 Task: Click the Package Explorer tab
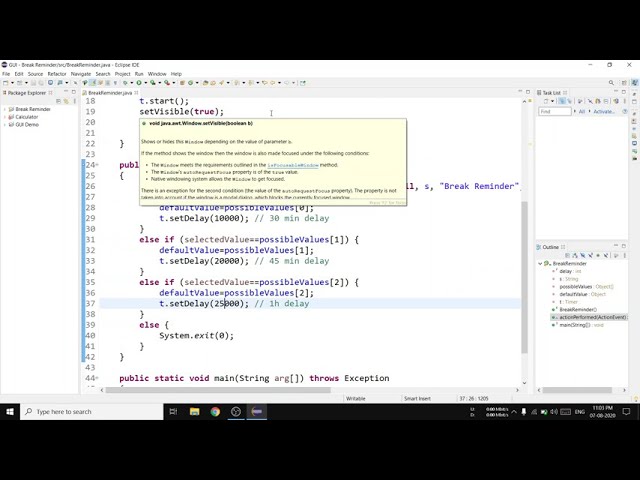tap(27, 93)
